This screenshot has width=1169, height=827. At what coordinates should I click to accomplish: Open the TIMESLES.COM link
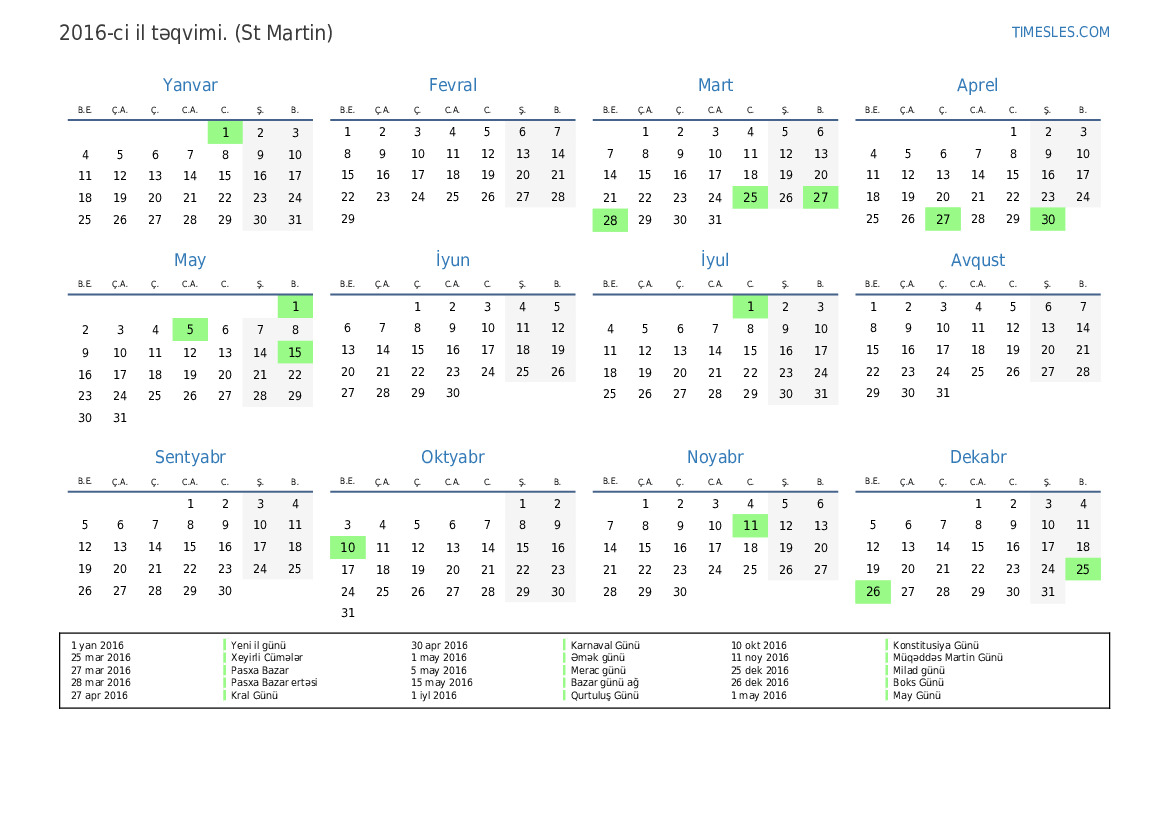pos(1060,32)
